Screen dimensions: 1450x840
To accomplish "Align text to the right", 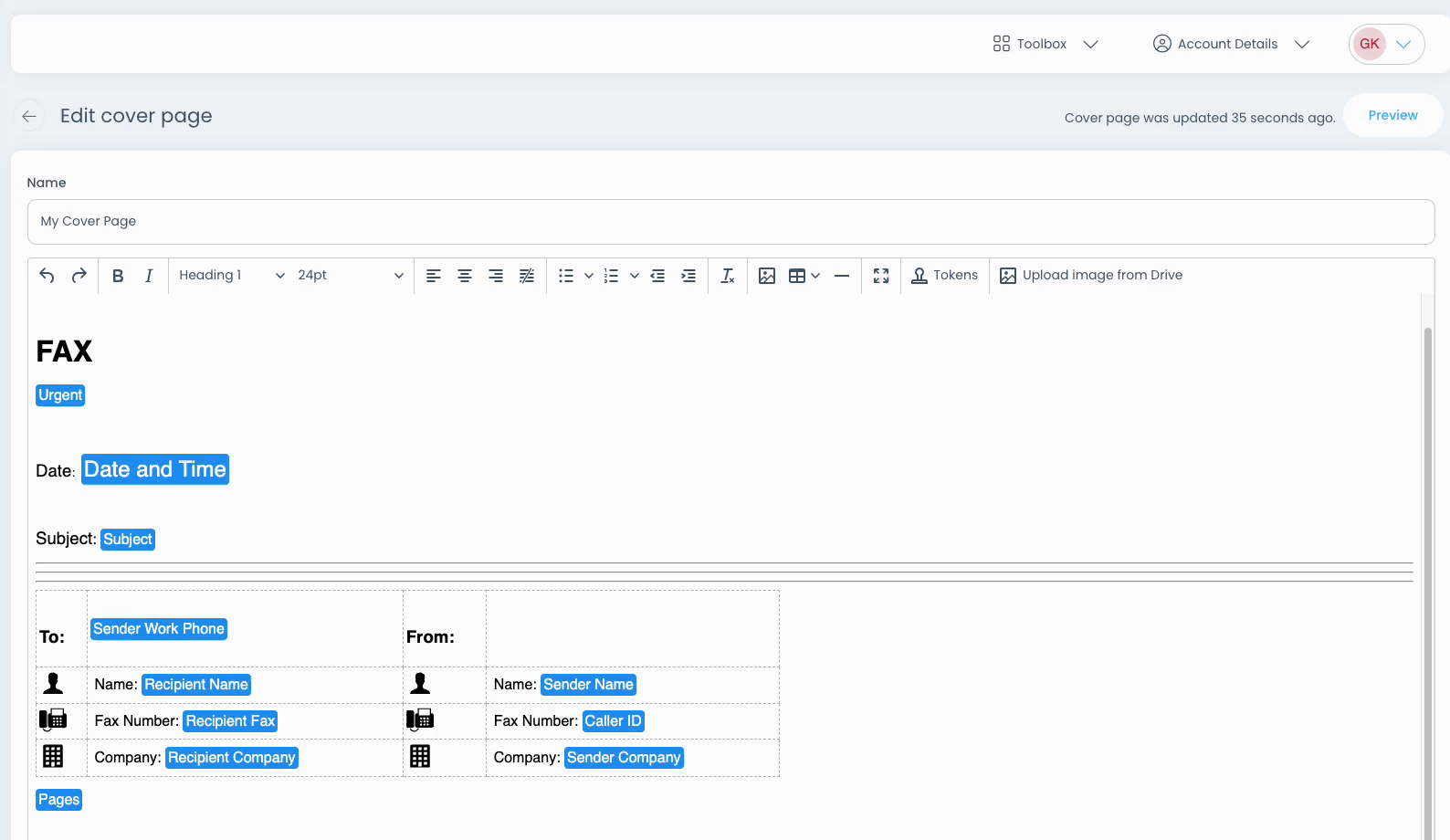I will [x=496, y=276].
